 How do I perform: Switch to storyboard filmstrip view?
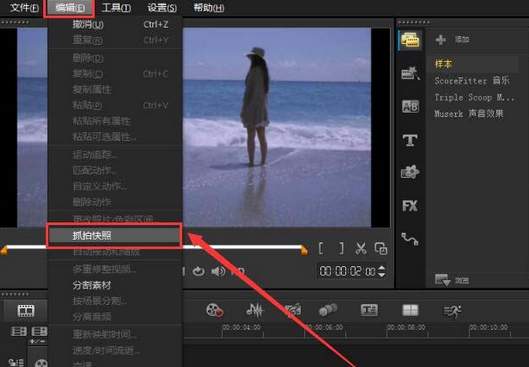[26, 310]
